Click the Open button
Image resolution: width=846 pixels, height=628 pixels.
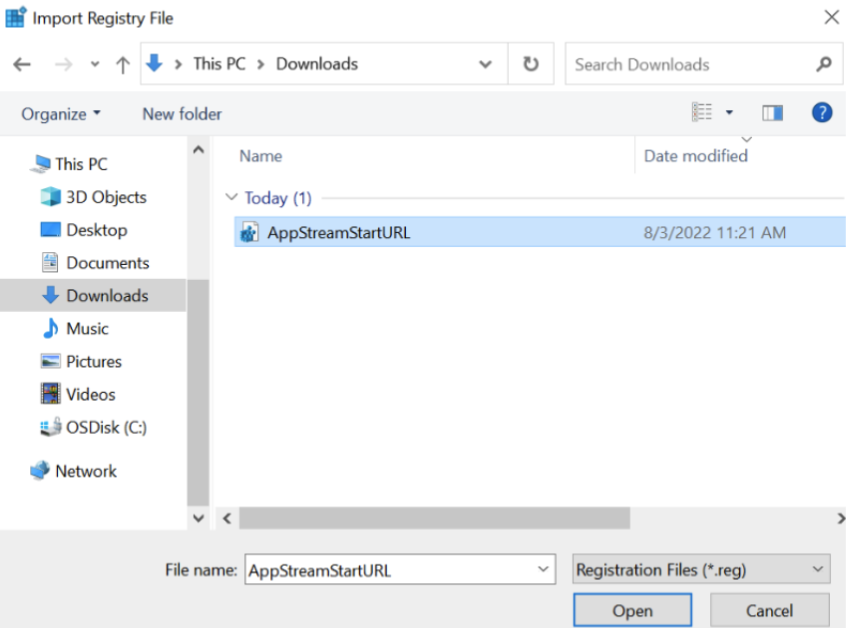pyautogui.click(x=632, y=610)
